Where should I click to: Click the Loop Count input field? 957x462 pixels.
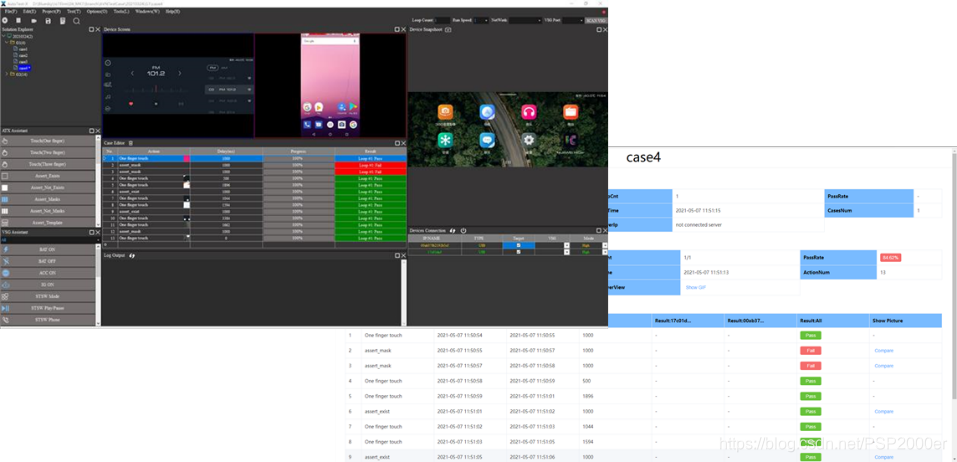click(x=442, y=20)
